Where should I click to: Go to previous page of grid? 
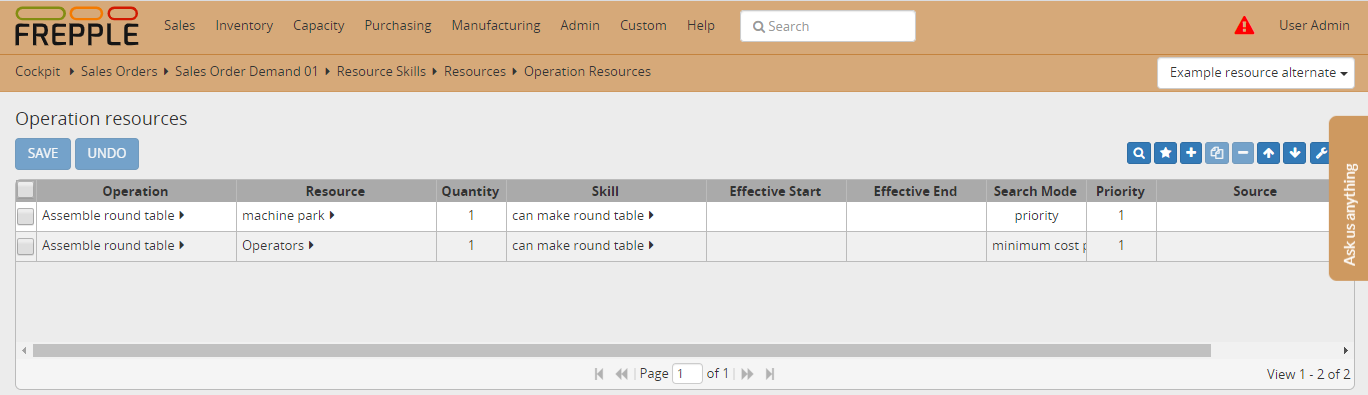[x=621, y=373]
